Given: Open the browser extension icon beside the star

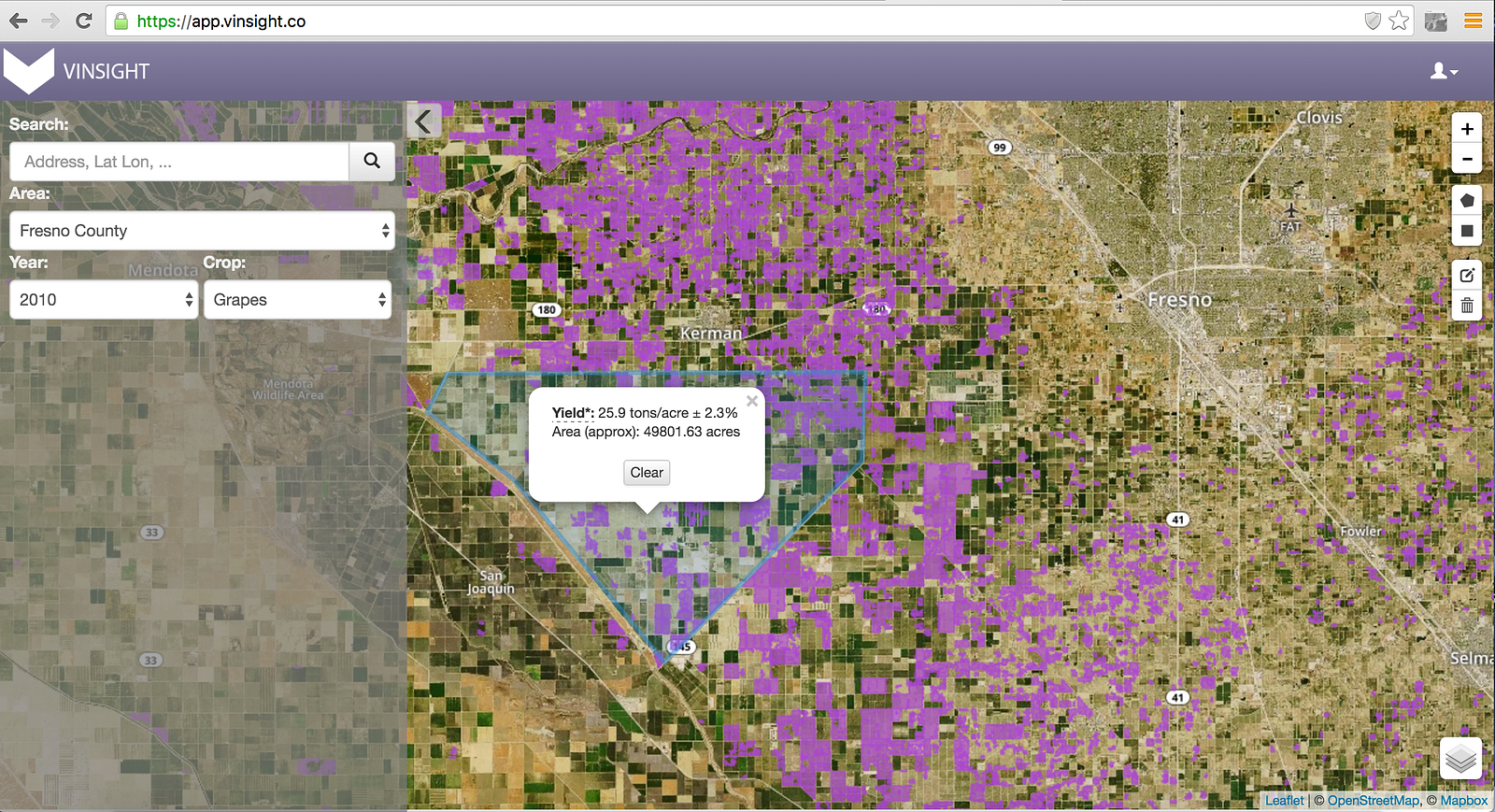Looking at the screenshot, I should pyautogui.click(x=1436, y=21).
